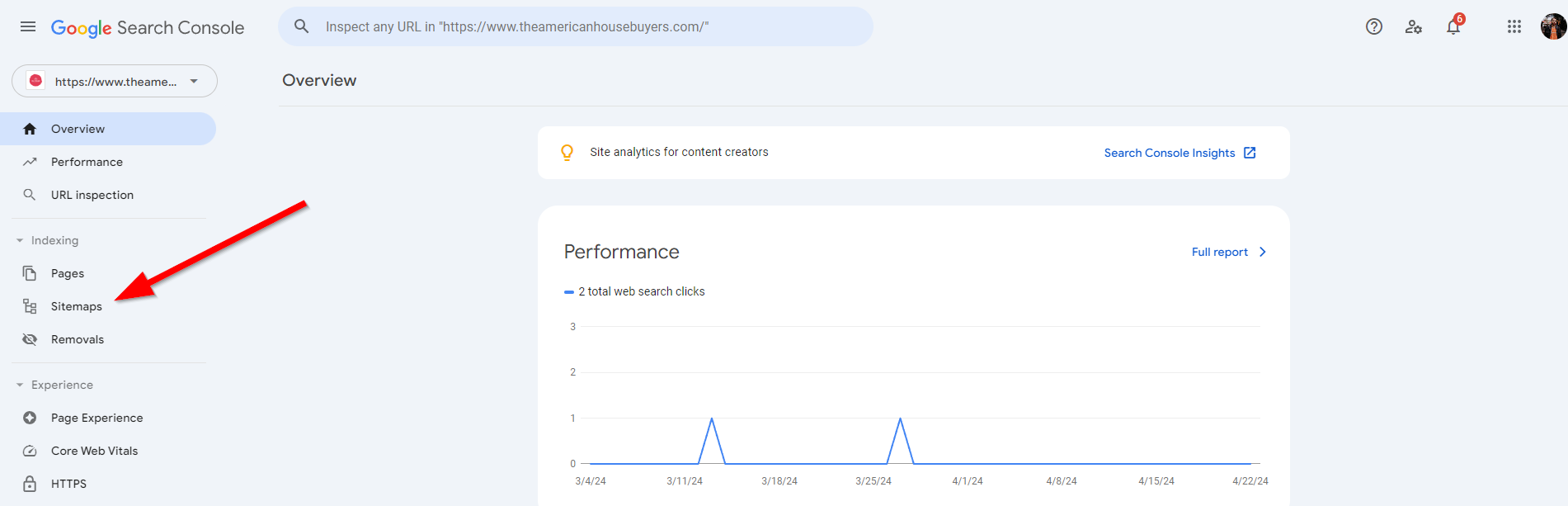This screenshot has width=1568, height=506.
Task: Click the 4/22/24 axis date label
Action: (x=1250, y=481)
